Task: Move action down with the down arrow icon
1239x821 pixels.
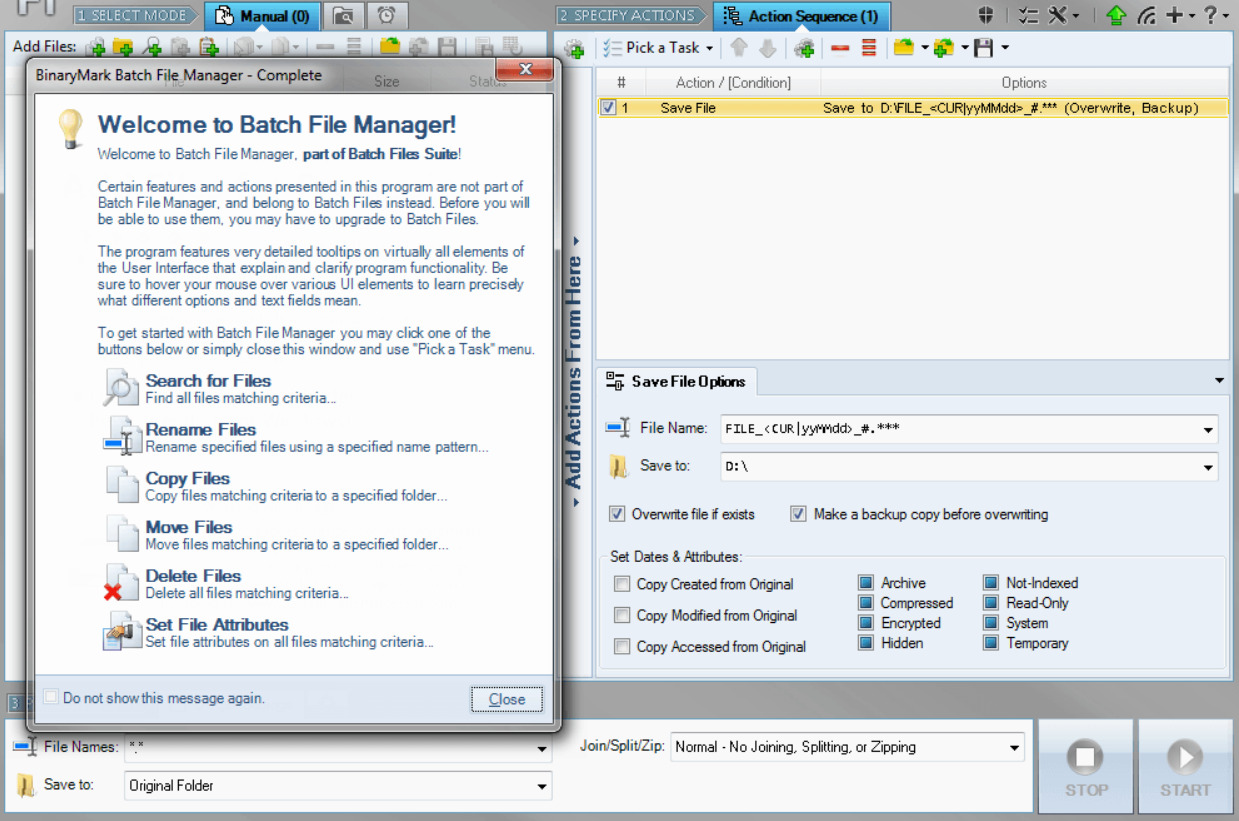Action: (x=767, y=48)
